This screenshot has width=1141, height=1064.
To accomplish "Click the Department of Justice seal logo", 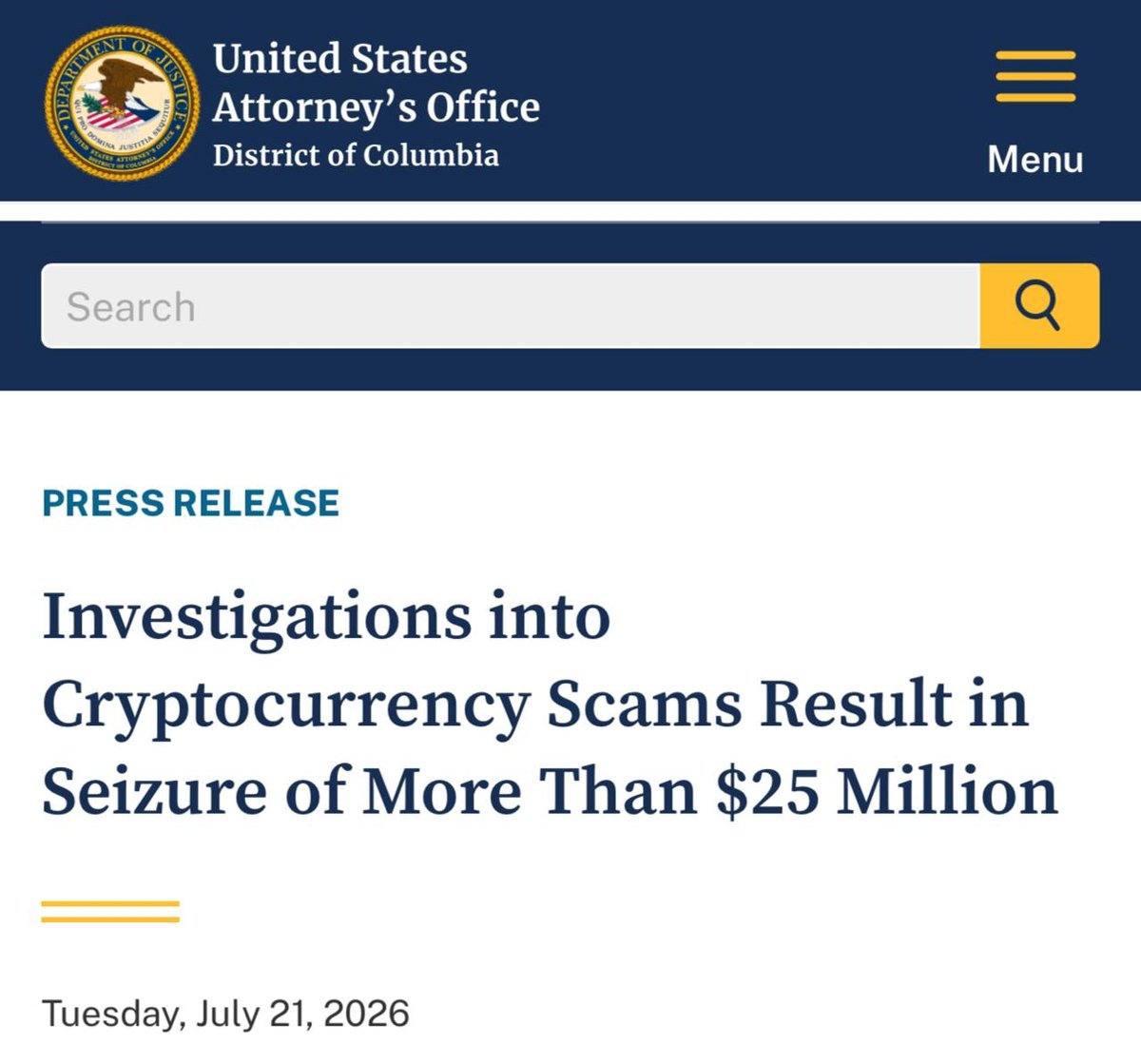I will tap(123, 103).
